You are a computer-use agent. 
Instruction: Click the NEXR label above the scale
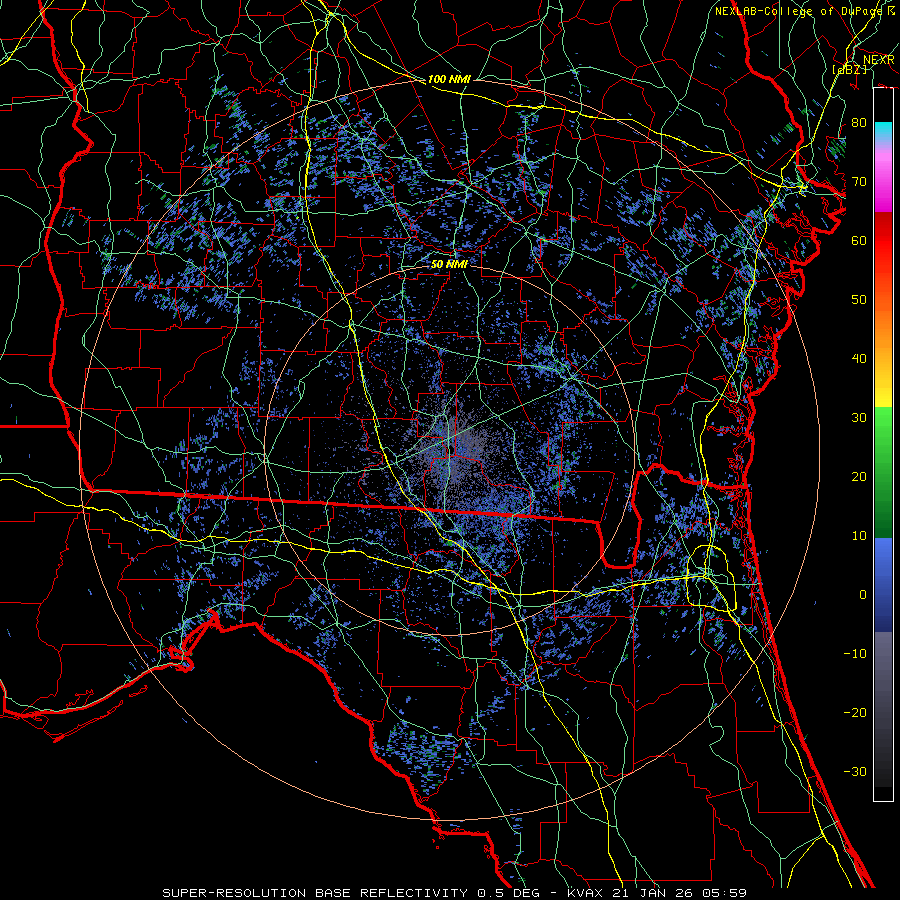point(879,60)
